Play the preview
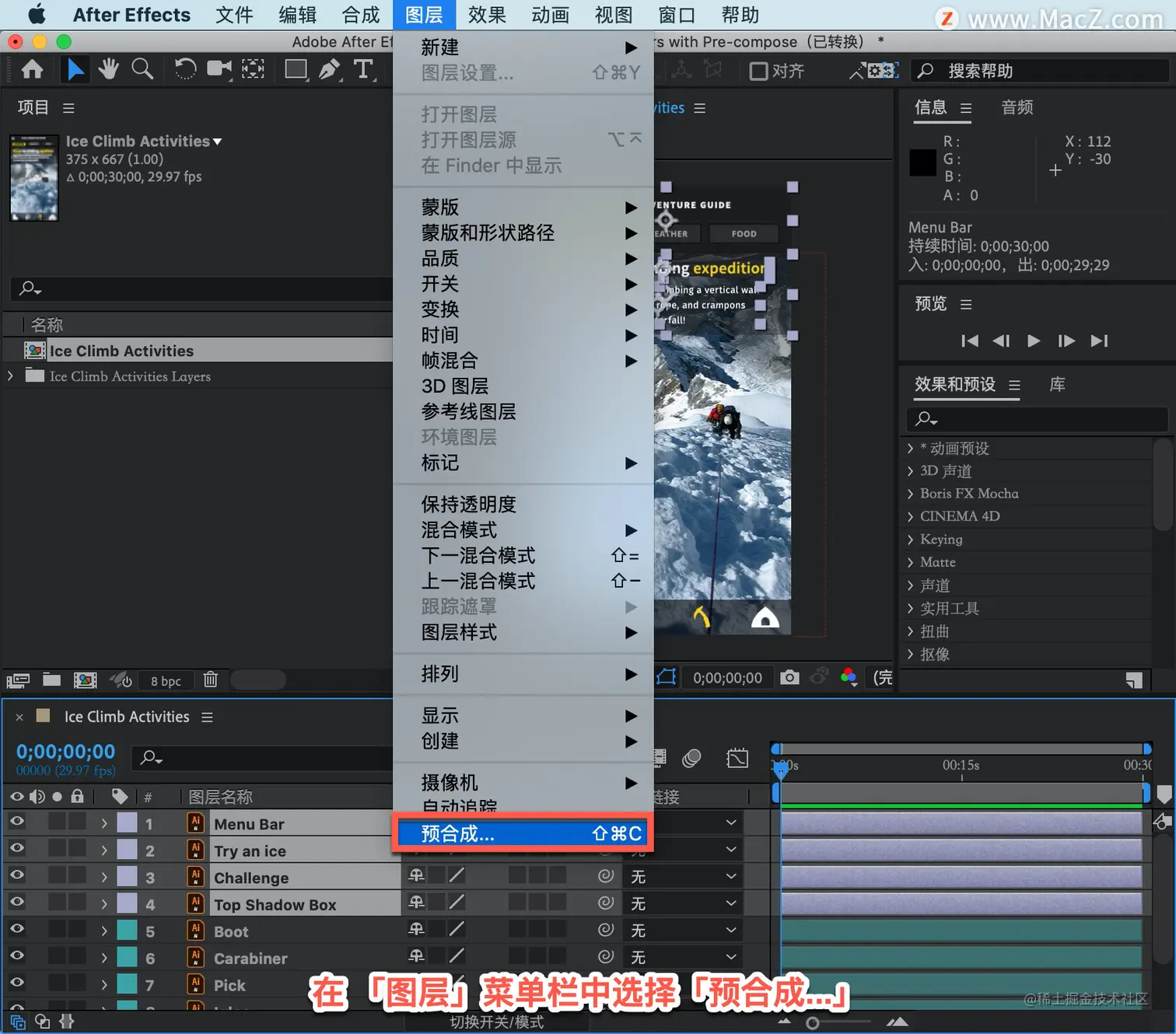1176x1034 pixels. coord(1034,341)
